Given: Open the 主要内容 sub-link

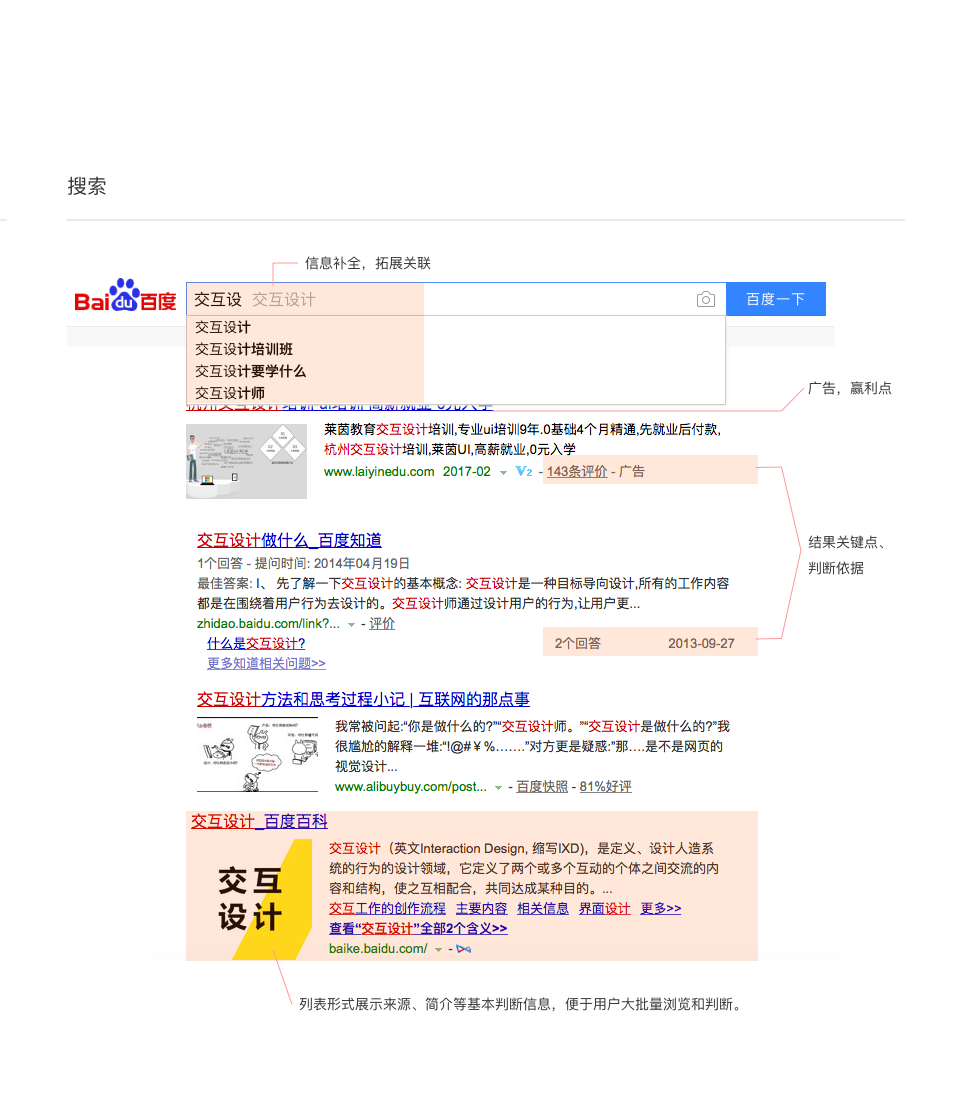Looking at the screenshot, I should point(481,909).
